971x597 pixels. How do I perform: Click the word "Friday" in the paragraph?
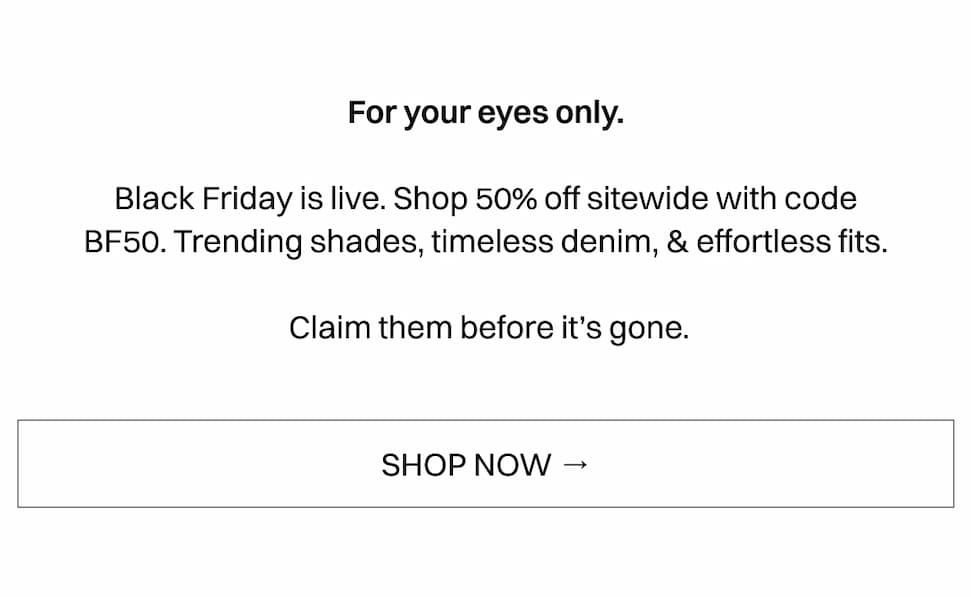click(x=248, y=199)
